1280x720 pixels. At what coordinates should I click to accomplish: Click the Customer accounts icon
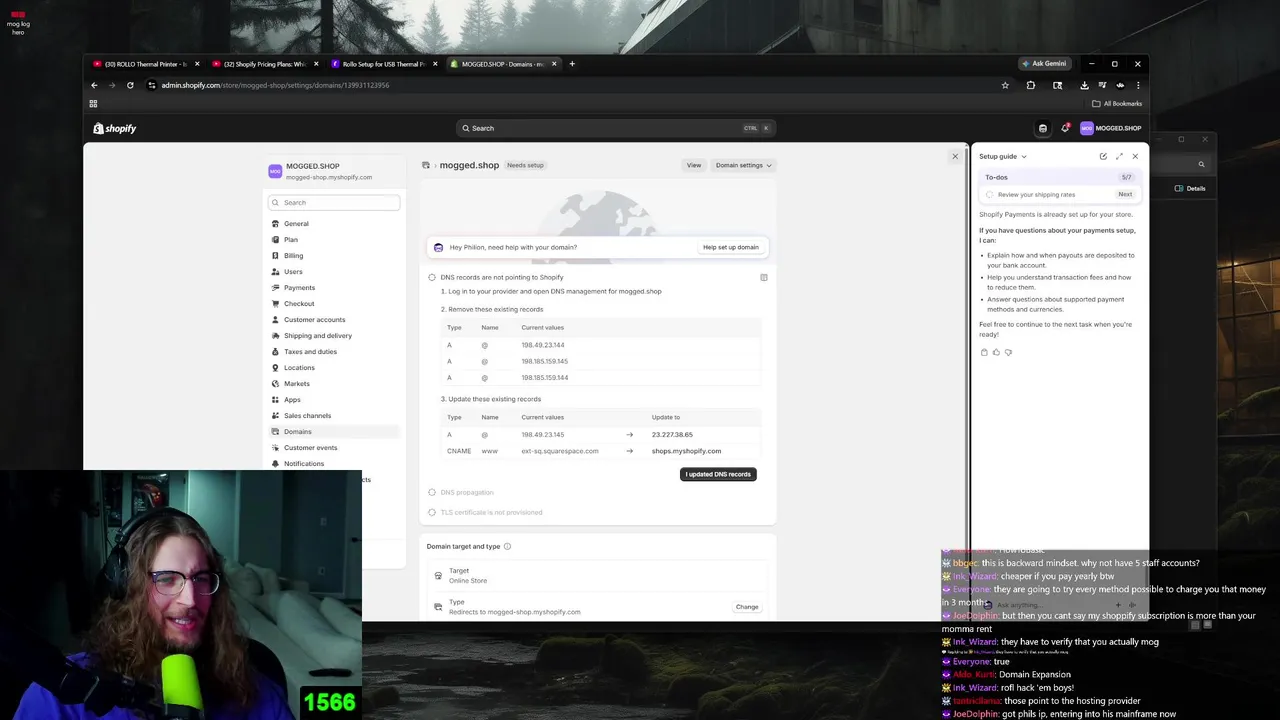pos(275,320)
